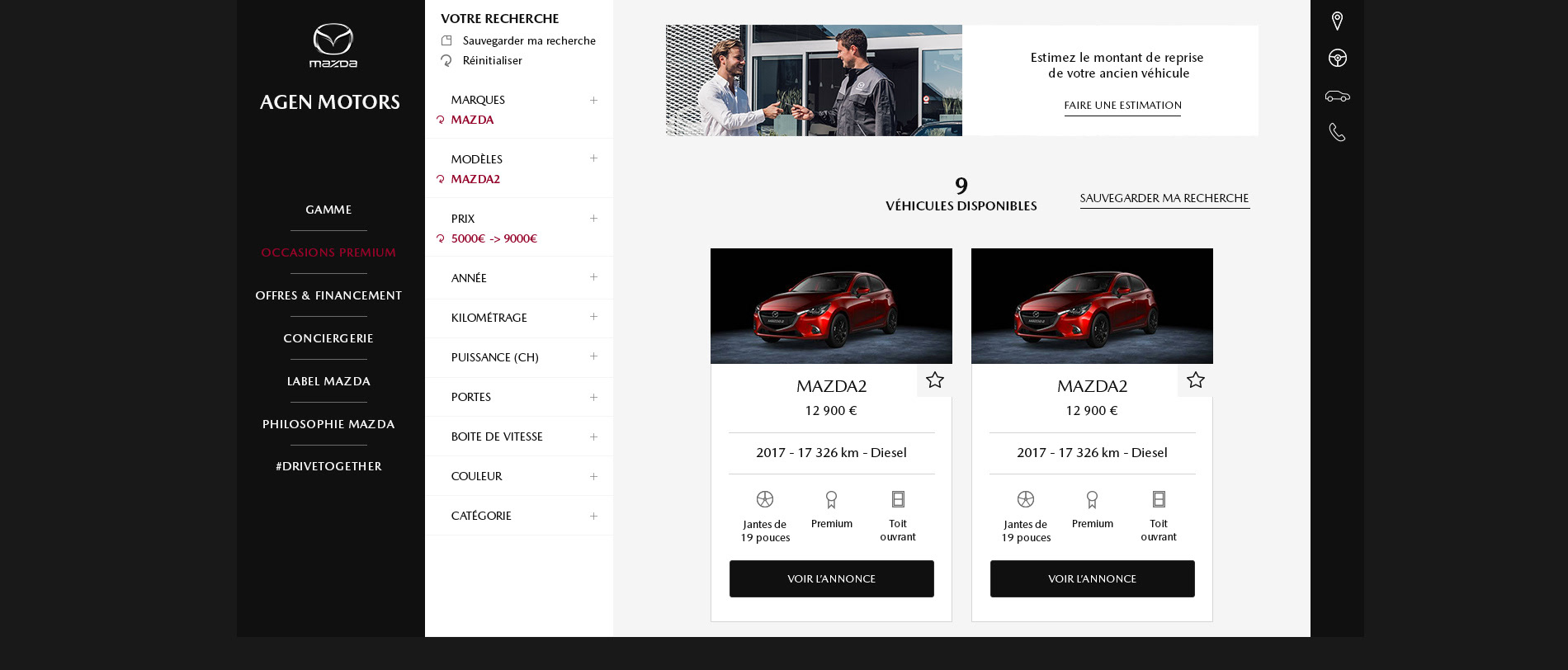
Task: Open the GAMME menu
Action: 328,210
